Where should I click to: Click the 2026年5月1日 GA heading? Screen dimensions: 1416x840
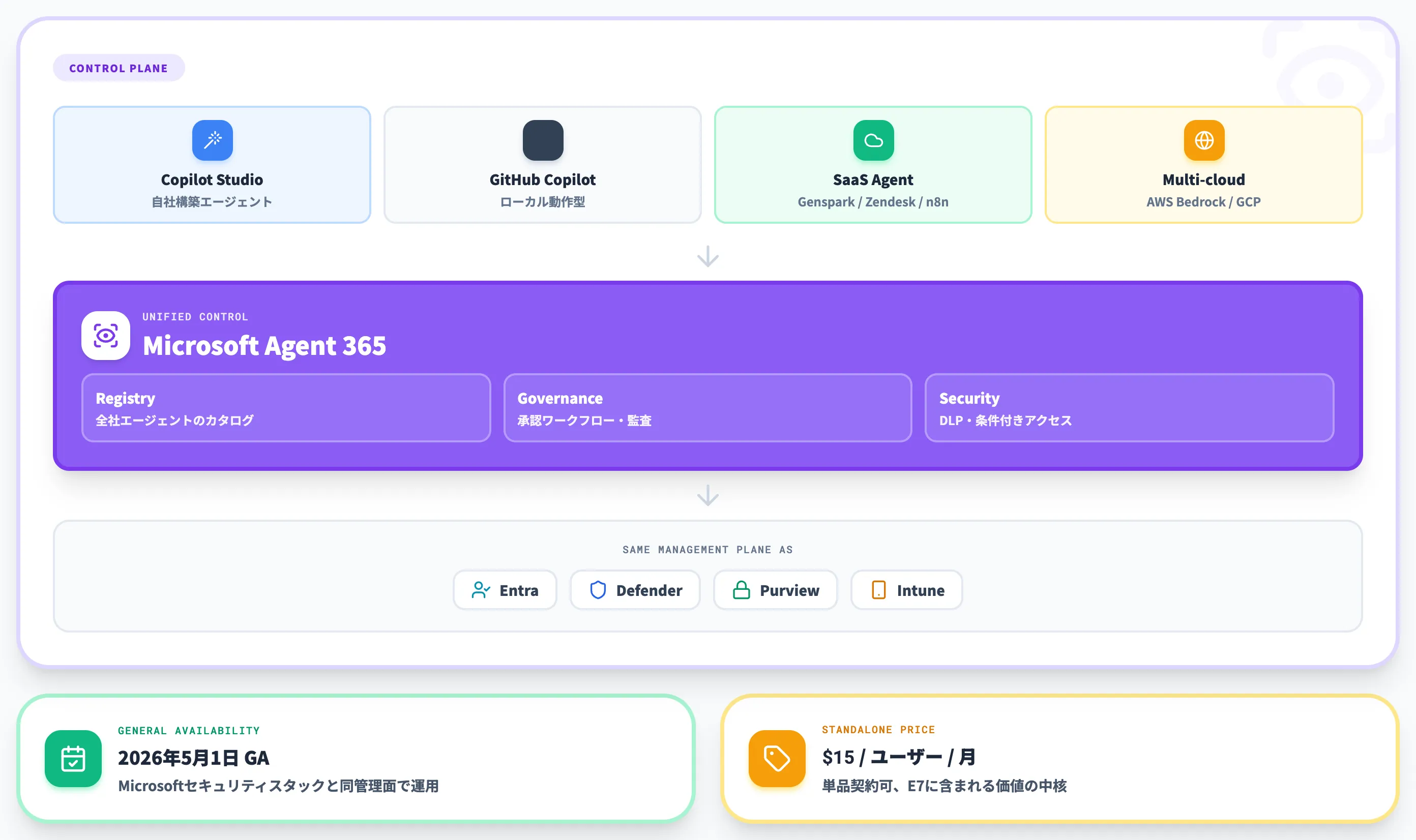click(194, 758)
